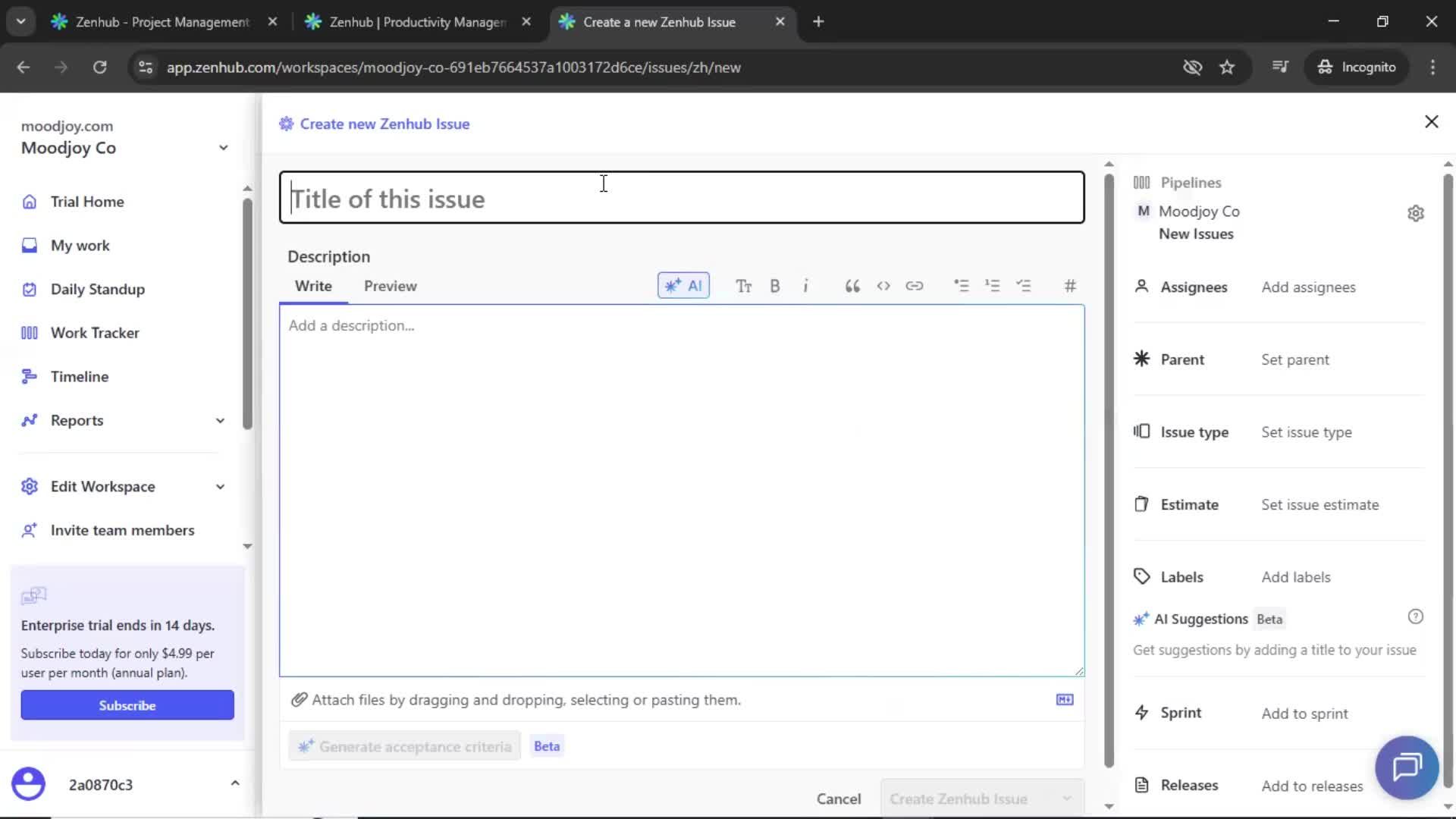The width and height of the screenshot is (1456, 819).
Task: Expand the Edit Workspace menu
Action: click(219, 486)
